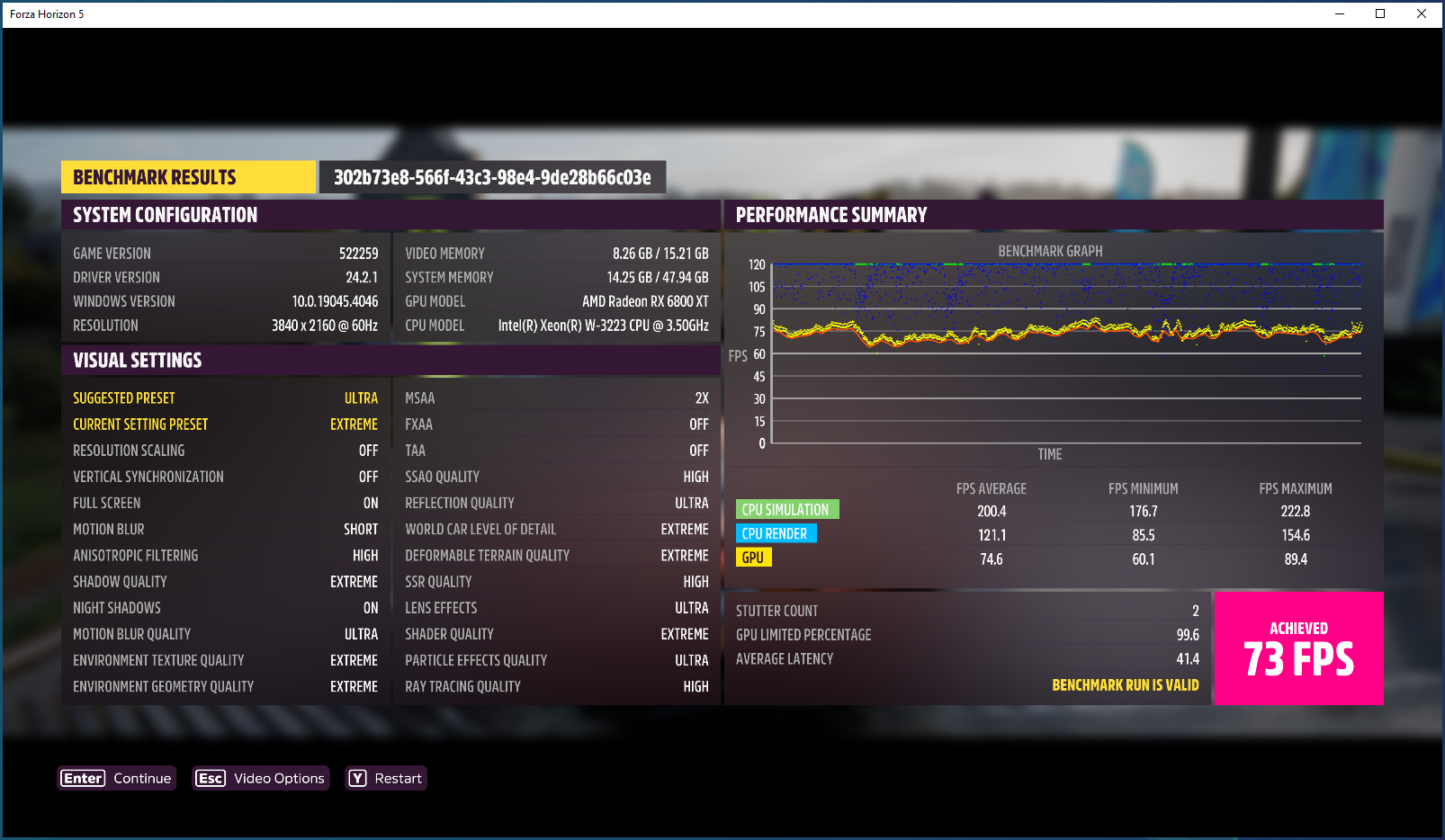Click the Motion Blur Short row

point(226,530)
